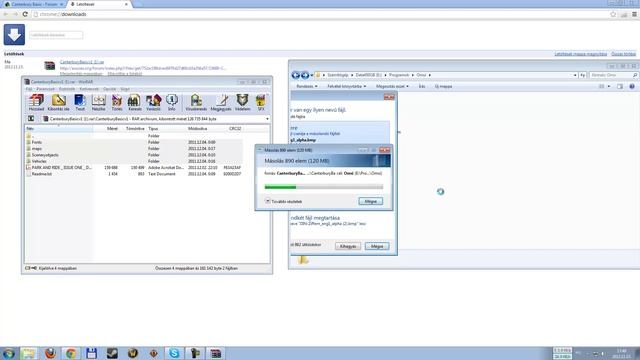Open WinRAR Opciók menu

coord(109,89)
